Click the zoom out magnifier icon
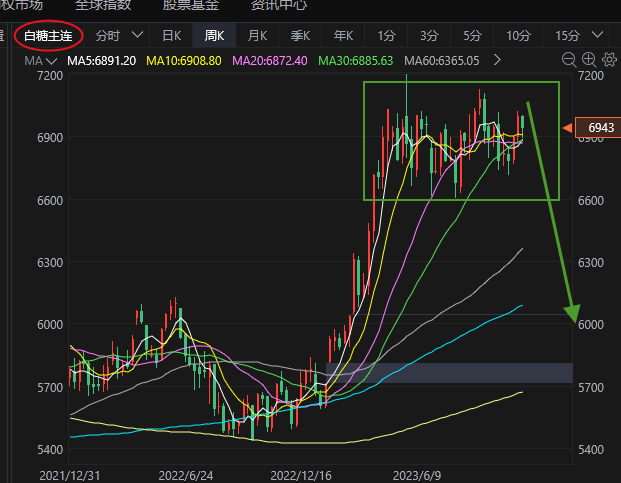 click(569, 60)
